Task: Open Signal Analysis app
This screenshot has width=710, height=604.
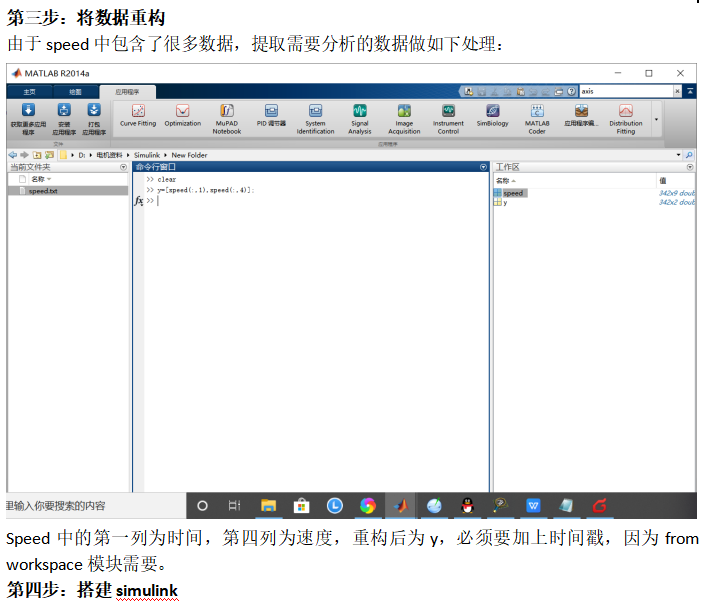Action: (x=360, y=119)
